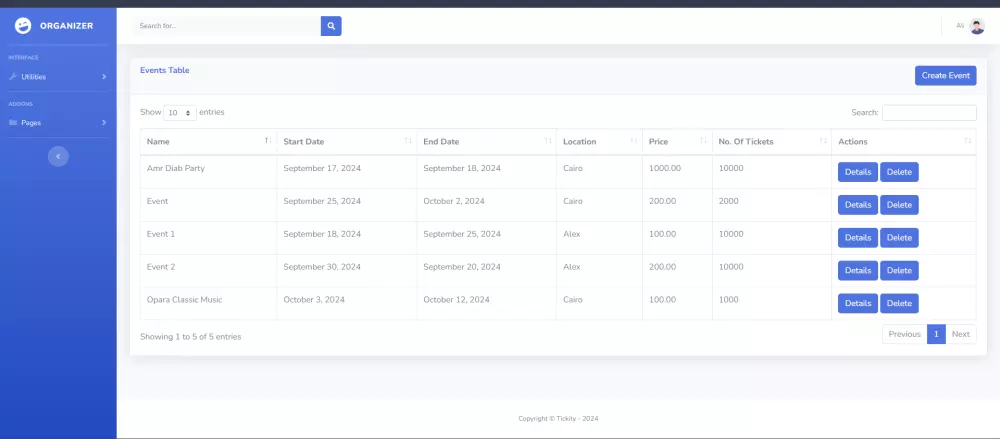Click the magnifier search button
This screenshot has height=439, width=1000.
331,26
